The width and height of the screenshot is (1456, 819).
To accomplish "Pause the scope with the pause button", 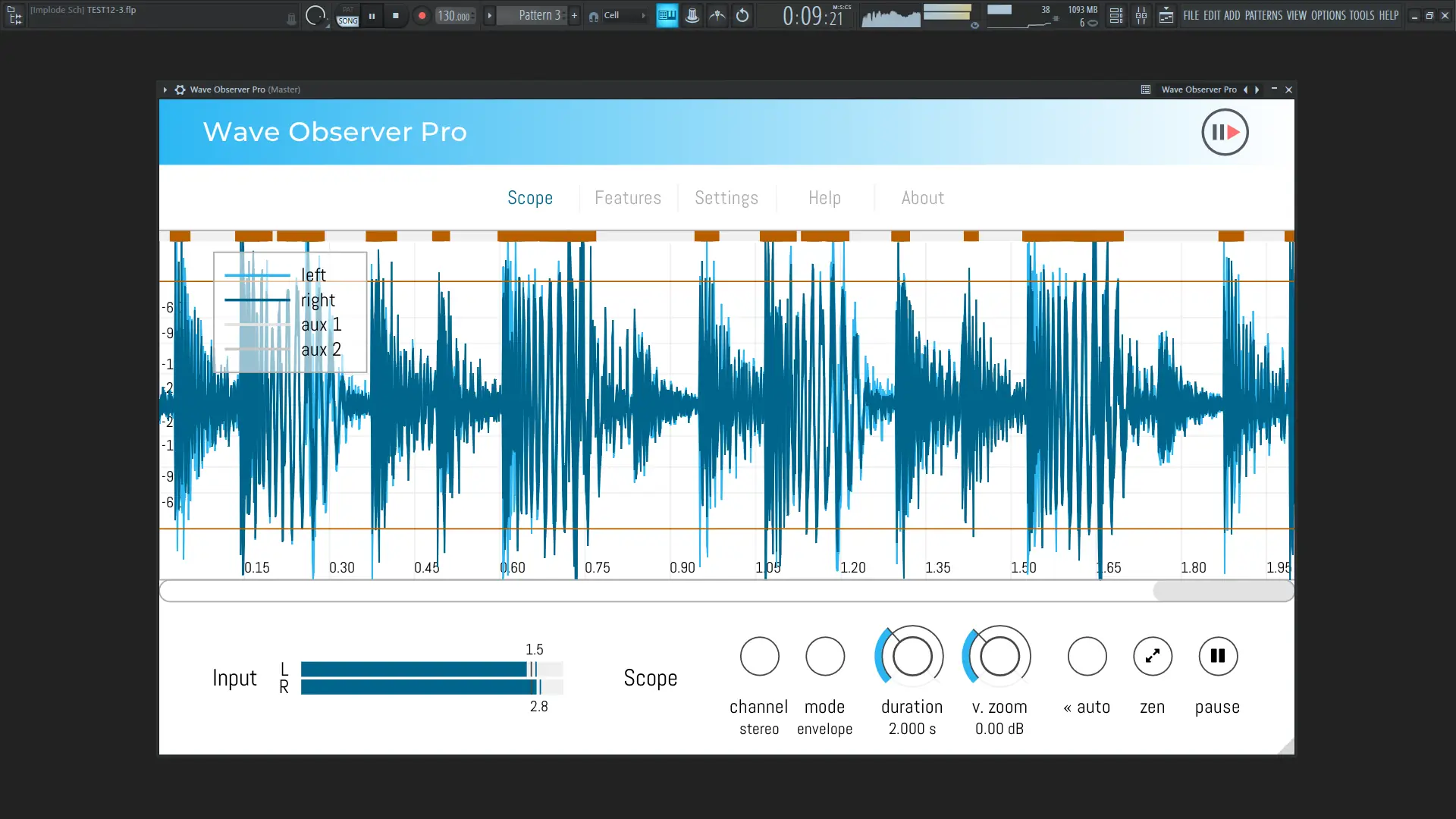I will pos(1216,657).
